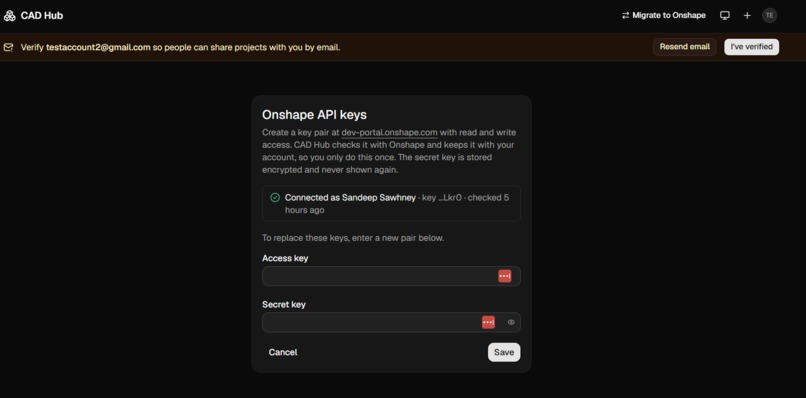Image resolution: width=806 pixels, height=398 pixels.
Task: Click the testaccount2@gmail.com email text
Action: 98,47
